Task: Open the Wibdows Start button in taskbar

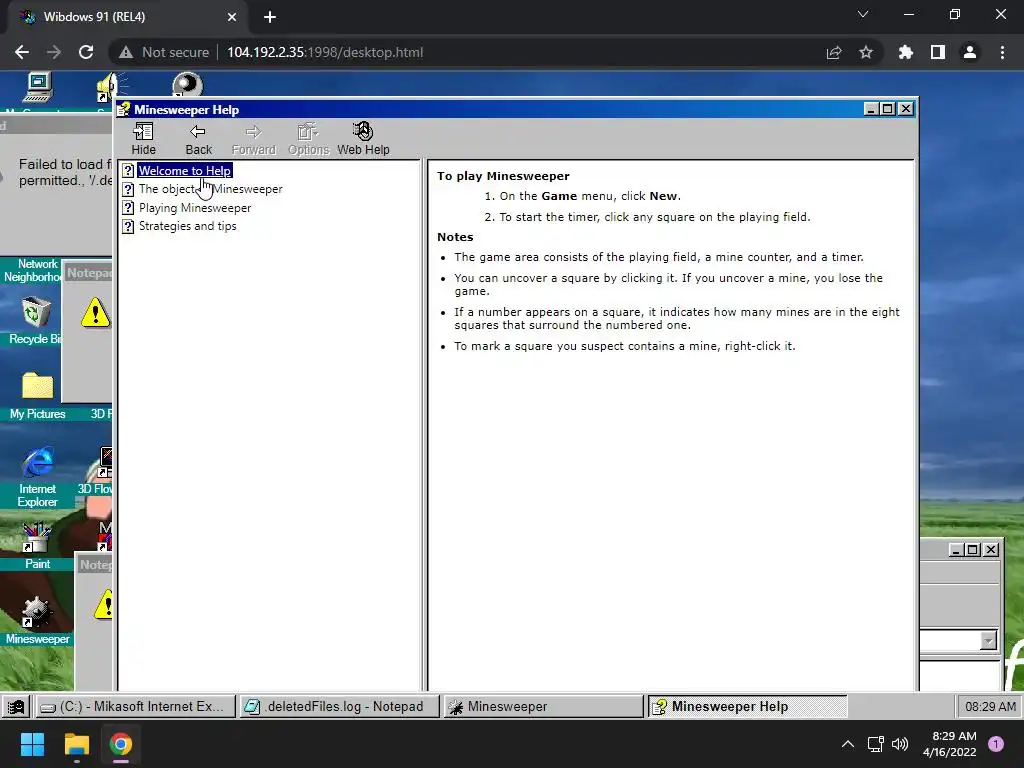Action: click(16, 707)
